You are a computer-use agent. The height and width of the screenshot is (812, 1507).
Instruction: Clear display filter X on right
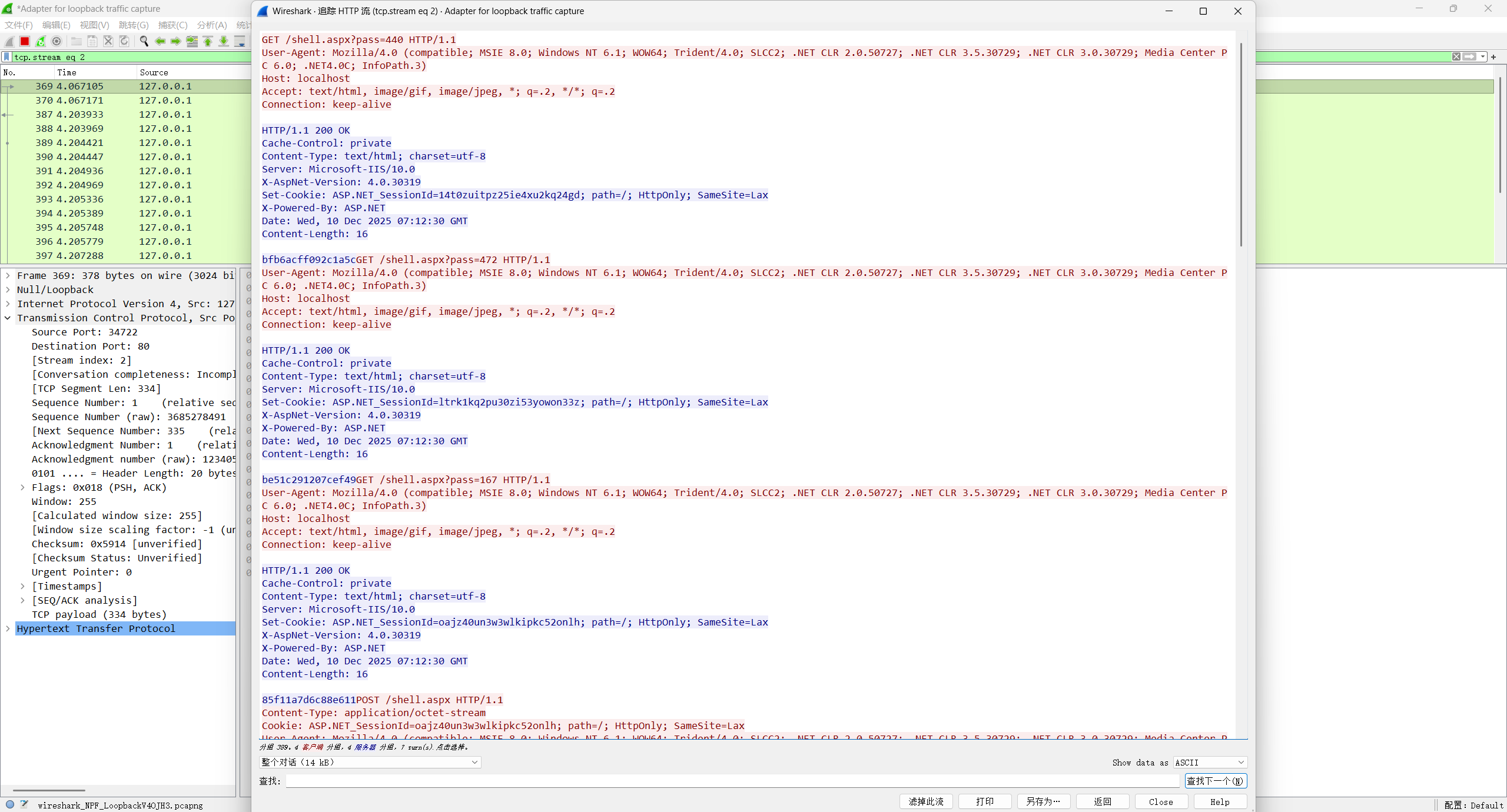point(1456,57)
